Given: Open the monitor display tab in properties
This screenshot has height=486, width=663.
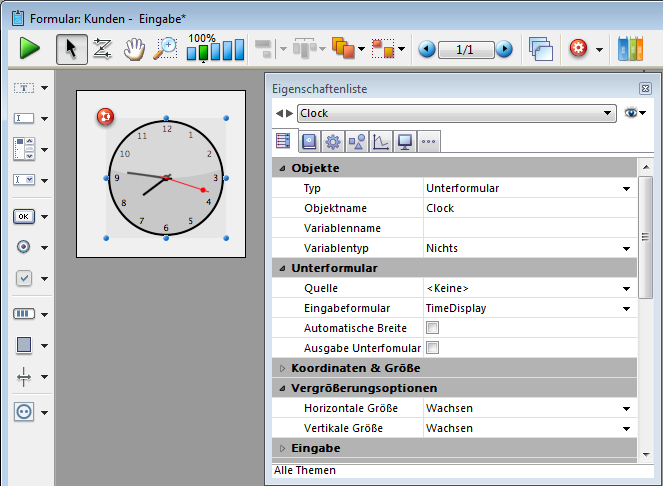Looking at the screenshot, I should pyautogui.click(x=404, y=141).
